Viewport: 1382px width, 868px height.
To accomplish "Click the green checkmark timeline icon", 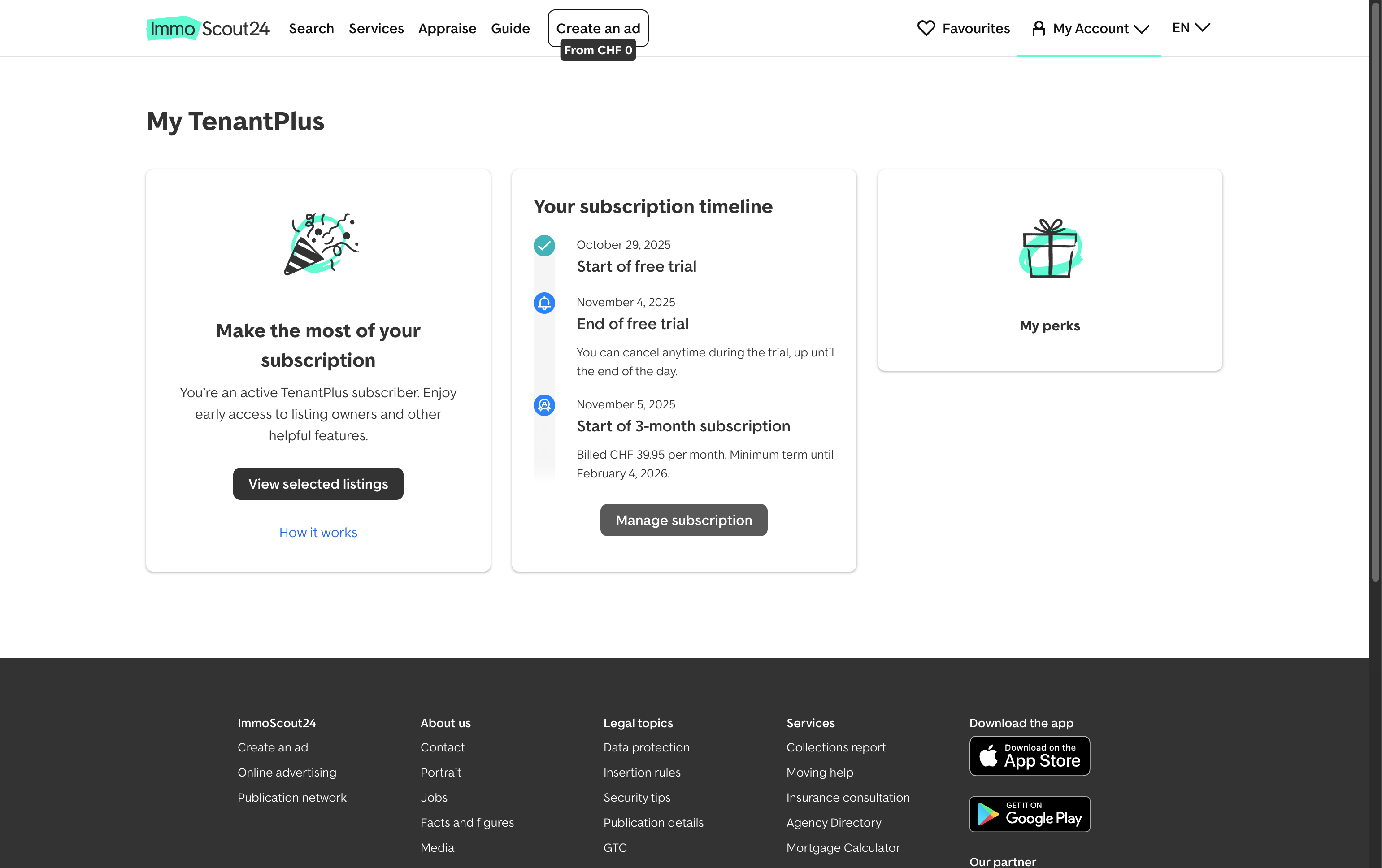I will click(544, 246).
